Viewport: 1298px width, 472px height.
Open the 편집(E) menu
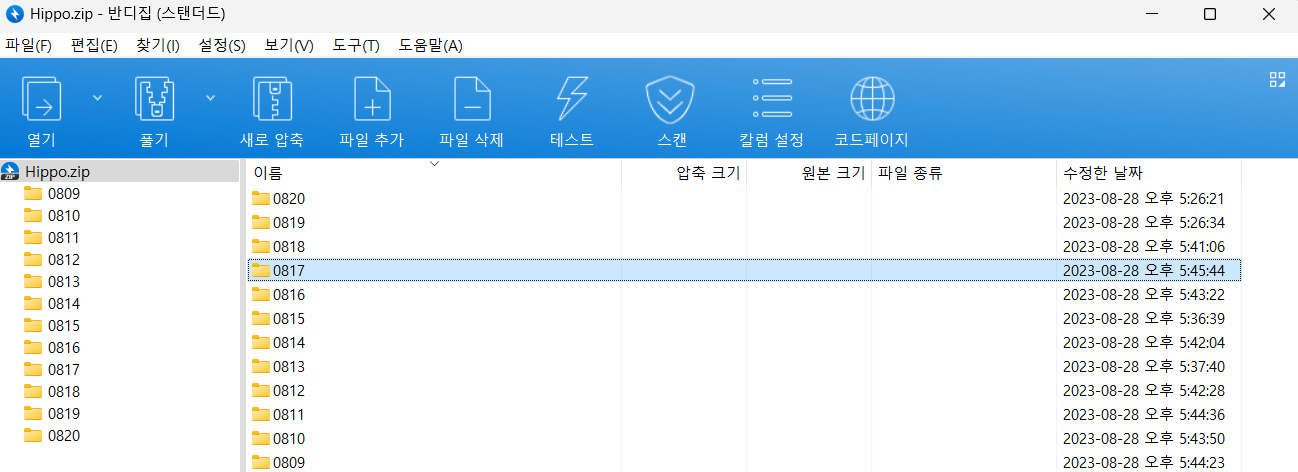click(94, 46)
